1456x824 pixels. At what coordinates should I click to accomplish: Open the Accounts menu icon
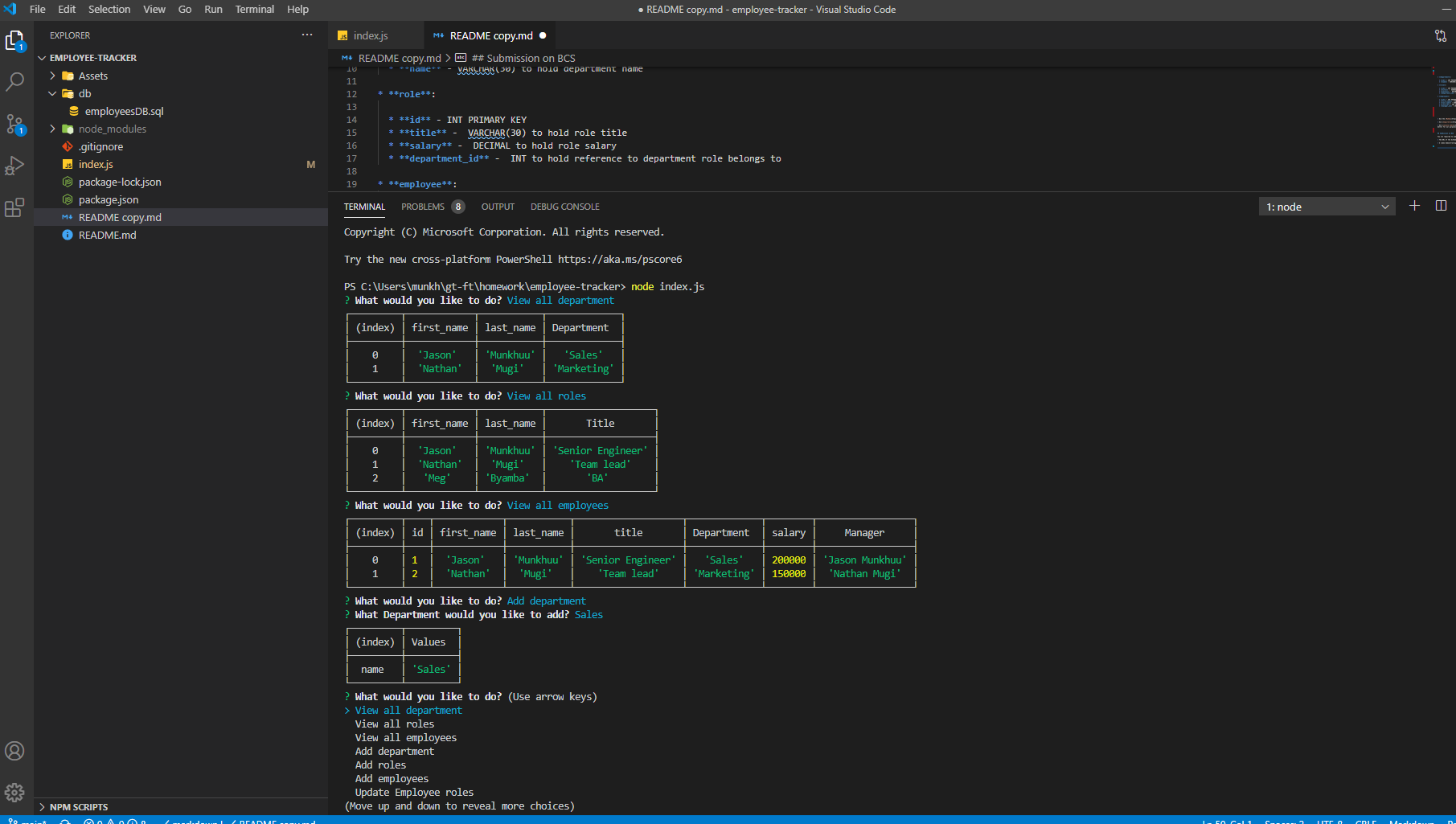[14, 751]
